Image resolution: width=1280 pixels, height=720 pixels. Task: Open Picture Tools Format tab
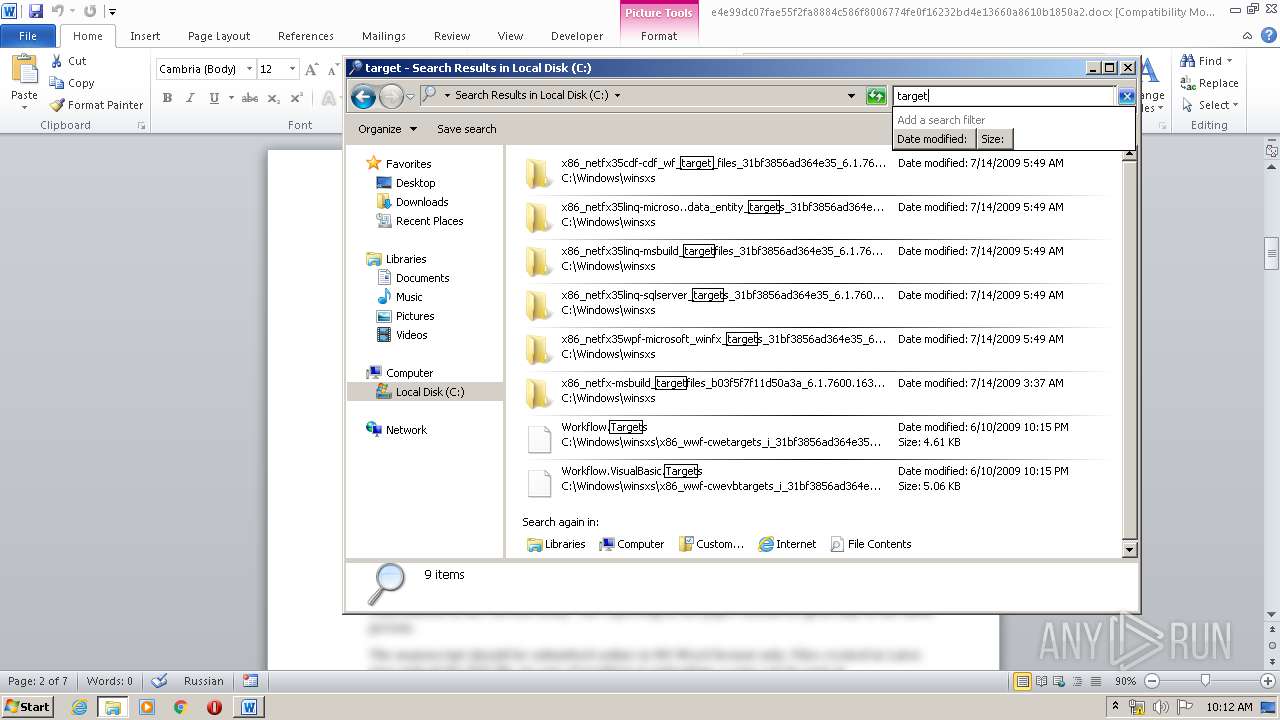point(659,36)
